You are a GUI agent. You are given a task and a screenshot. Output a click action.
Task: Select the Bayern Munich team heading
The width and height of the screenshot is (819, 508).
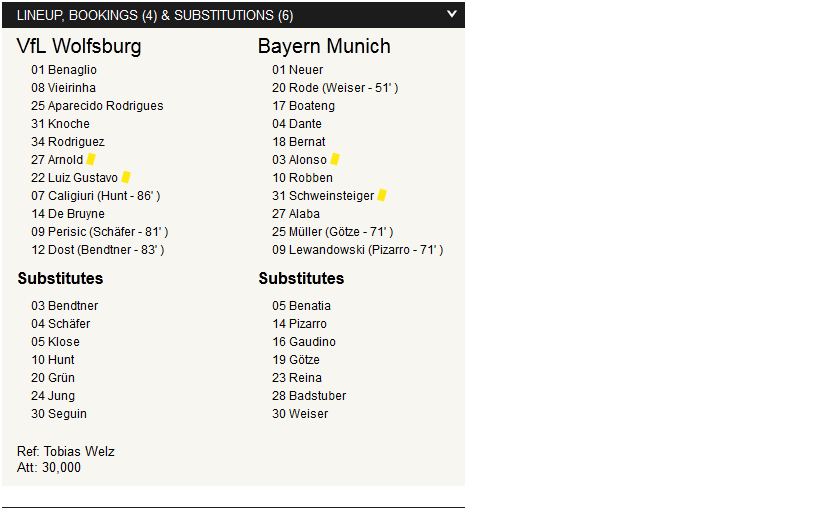tap(324, 46)
